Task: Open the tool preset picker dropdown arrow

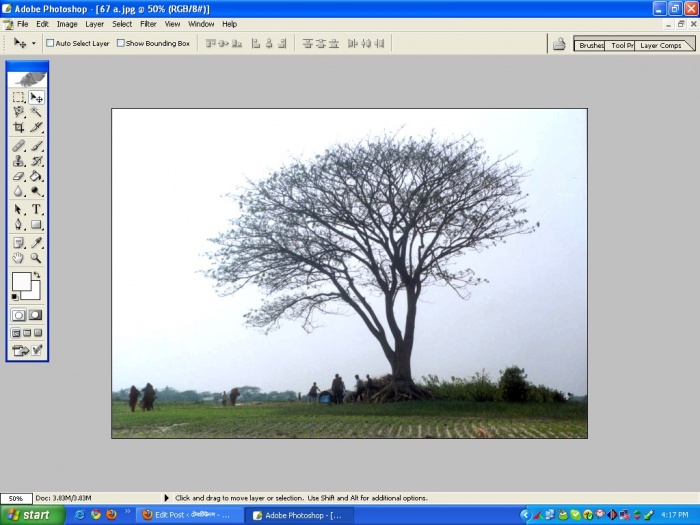Action: [33, 43]
